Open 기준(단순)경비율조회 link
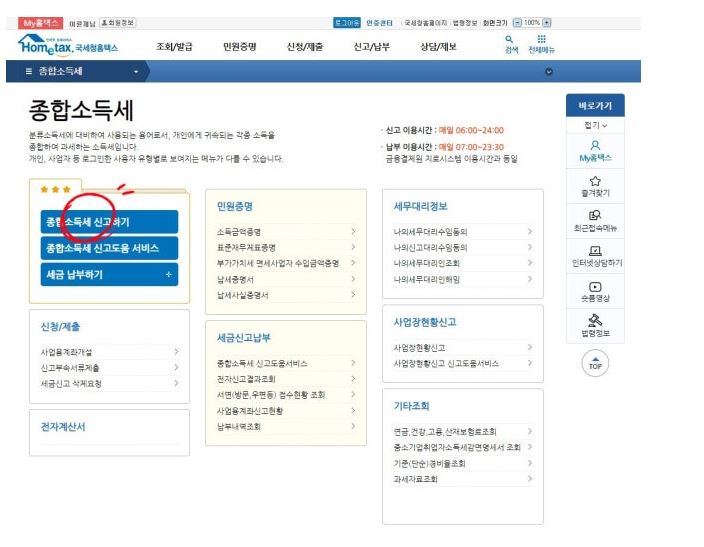This screenshot has height=547, width=704. [429, 463]
